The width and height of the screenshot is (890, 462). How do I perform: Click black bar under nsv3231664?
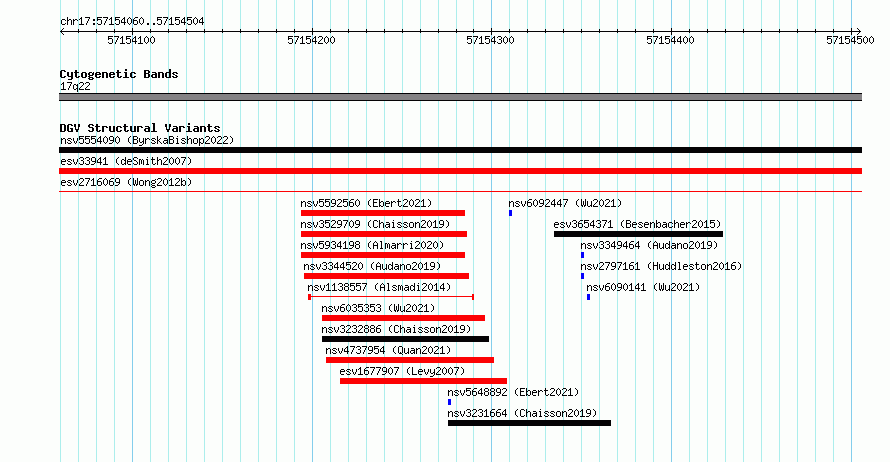click(x=530, y=423)
